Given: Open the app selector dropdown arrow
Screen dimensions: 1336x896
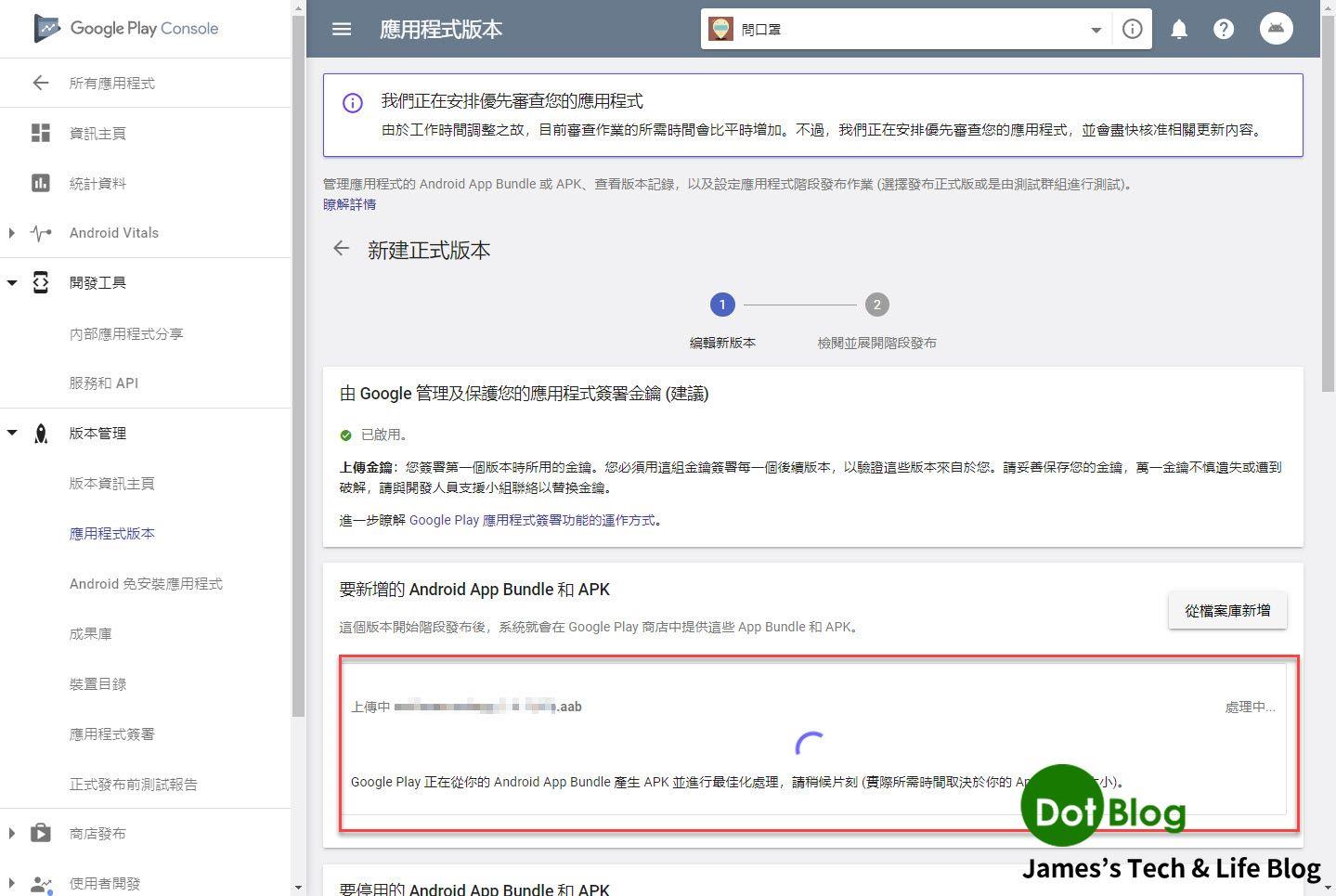Looking at the screenshot, I should [x=1096, y=30].
